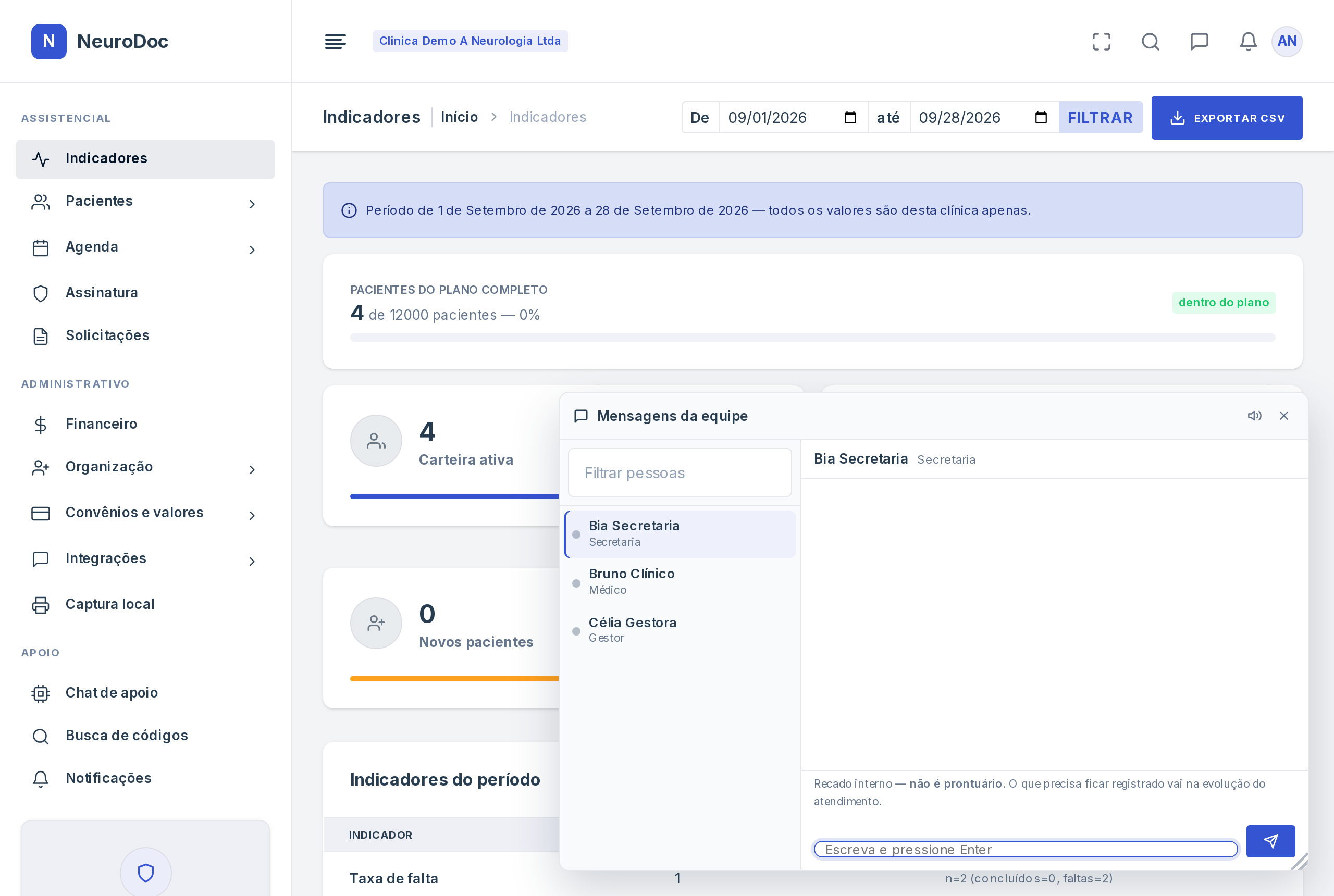Click the Novos pacientes add-person icon
The width and height of the screenshot is (1334, 896).
click(x=376, y=623)
